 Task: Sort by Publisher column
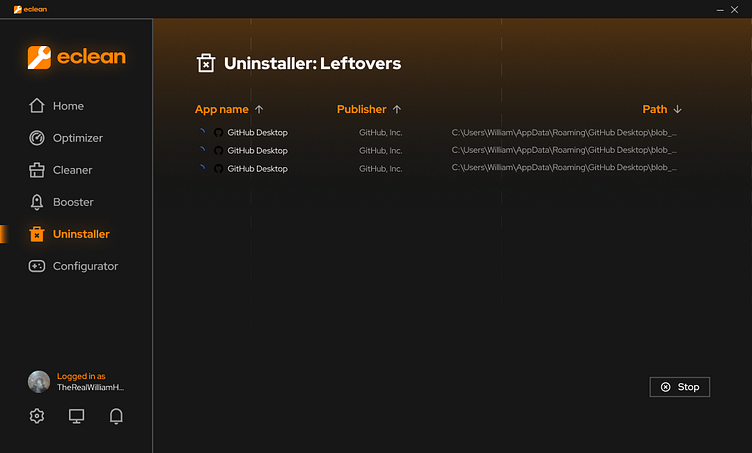click(369, 109)
